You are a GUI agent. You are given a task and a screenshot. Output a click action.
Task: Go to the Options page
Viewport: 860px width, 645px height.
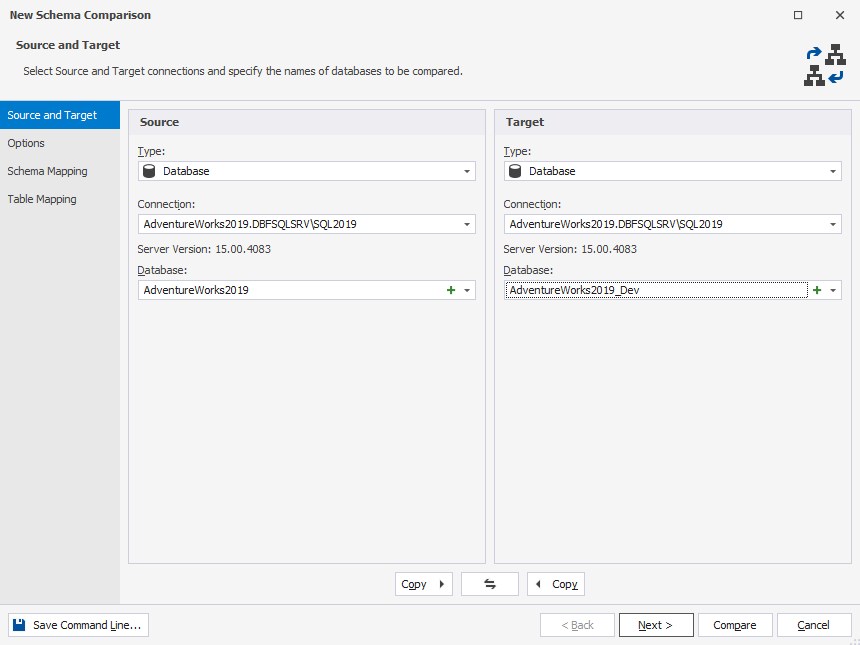(x=60, y=143)
